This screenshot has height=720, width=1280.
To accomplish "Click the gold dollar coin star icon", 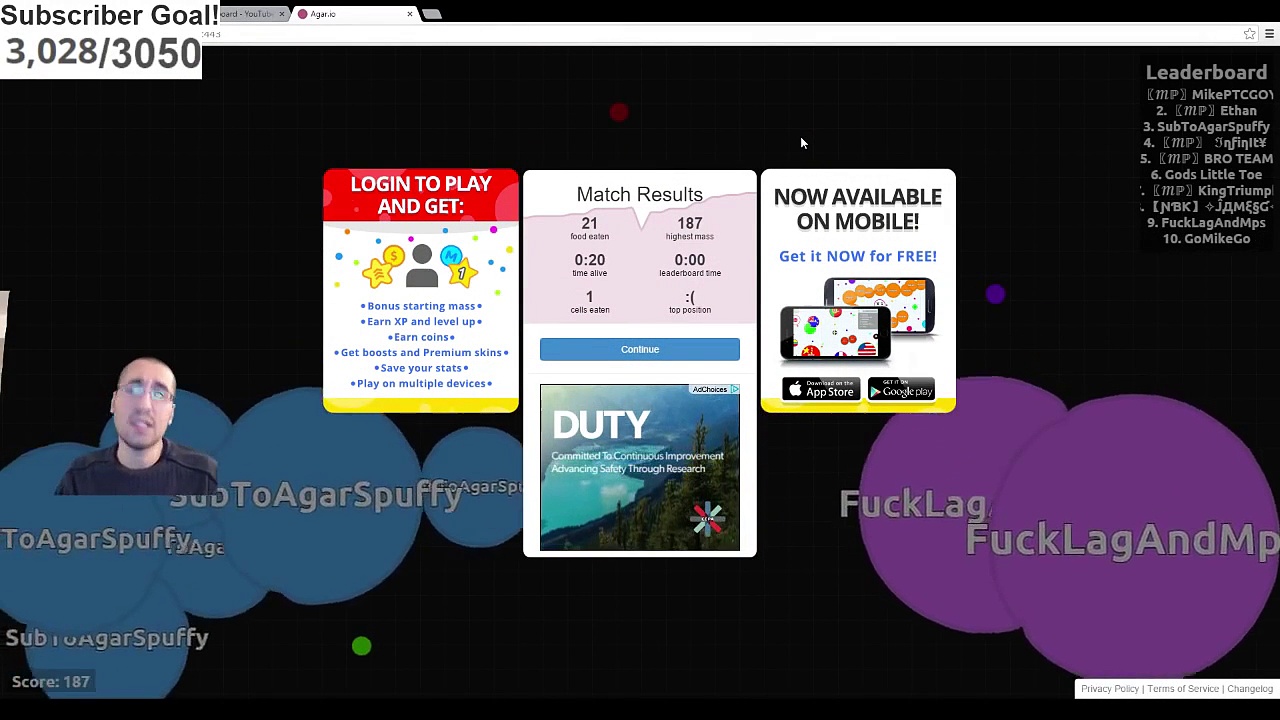I will [x=386, y=265].
